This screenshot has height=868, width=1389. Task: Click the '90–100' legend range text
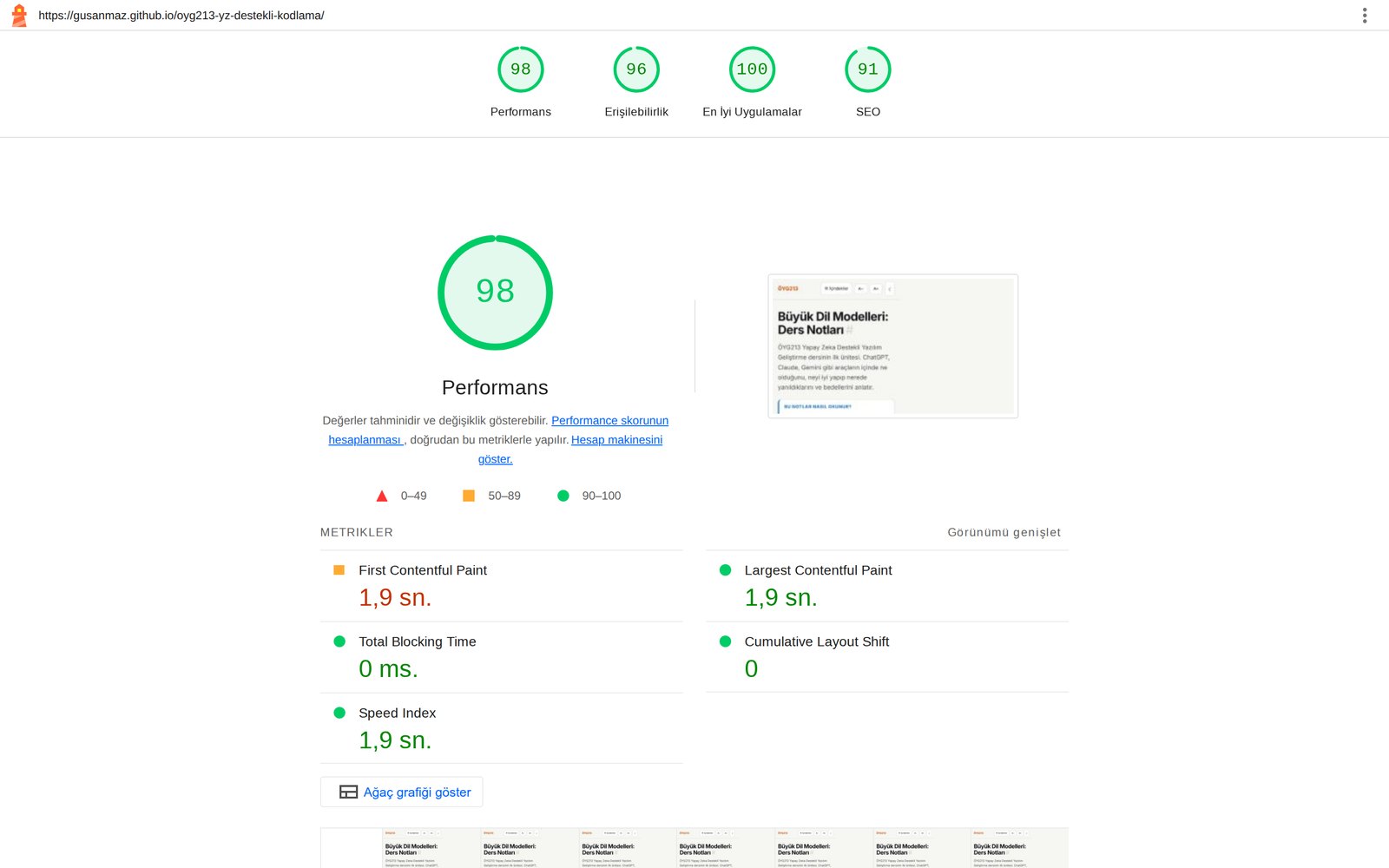tap(602, 496)
